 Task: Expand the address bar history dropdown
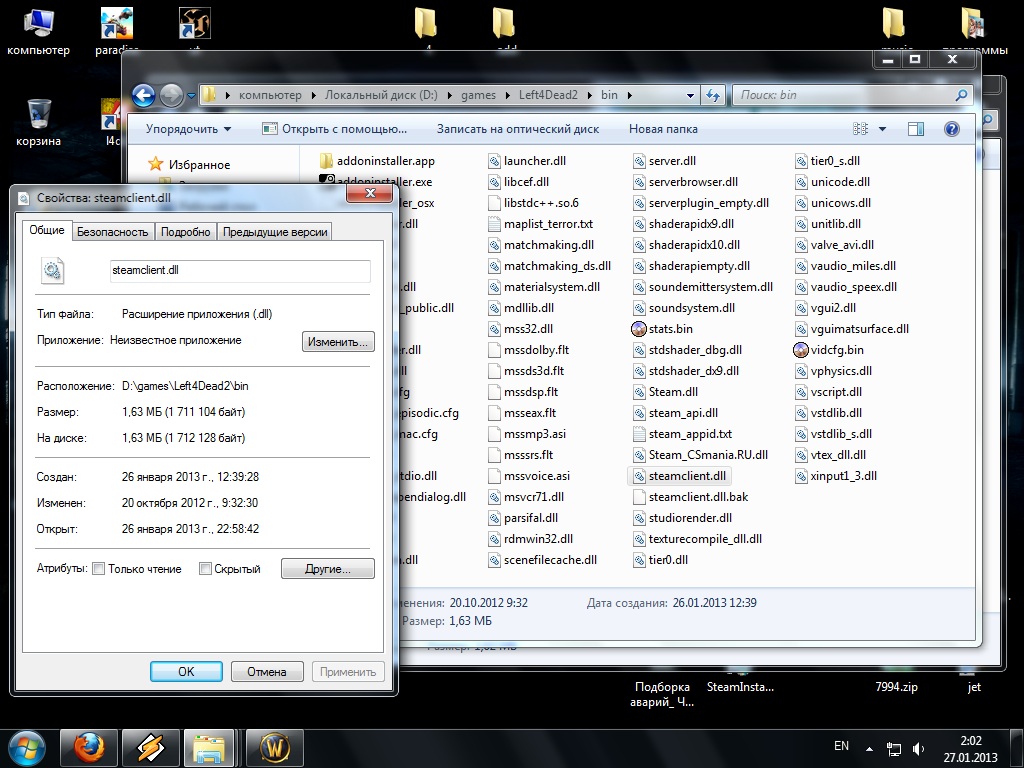691,96
